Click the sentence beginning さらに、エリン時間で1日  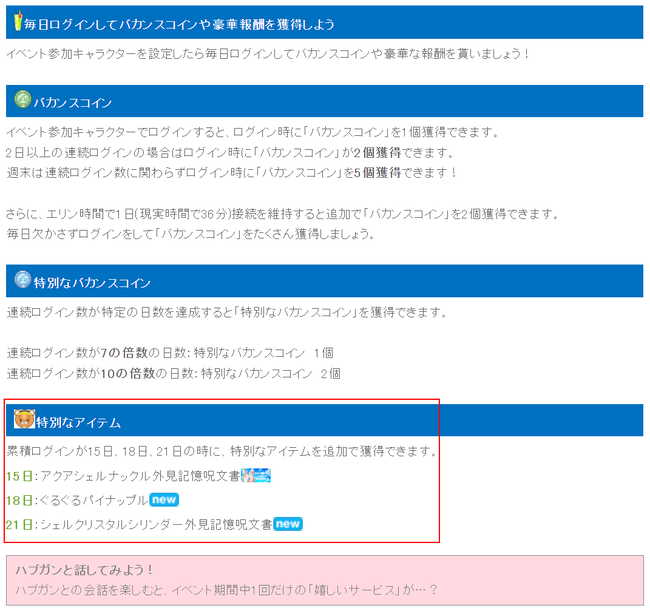283,214
